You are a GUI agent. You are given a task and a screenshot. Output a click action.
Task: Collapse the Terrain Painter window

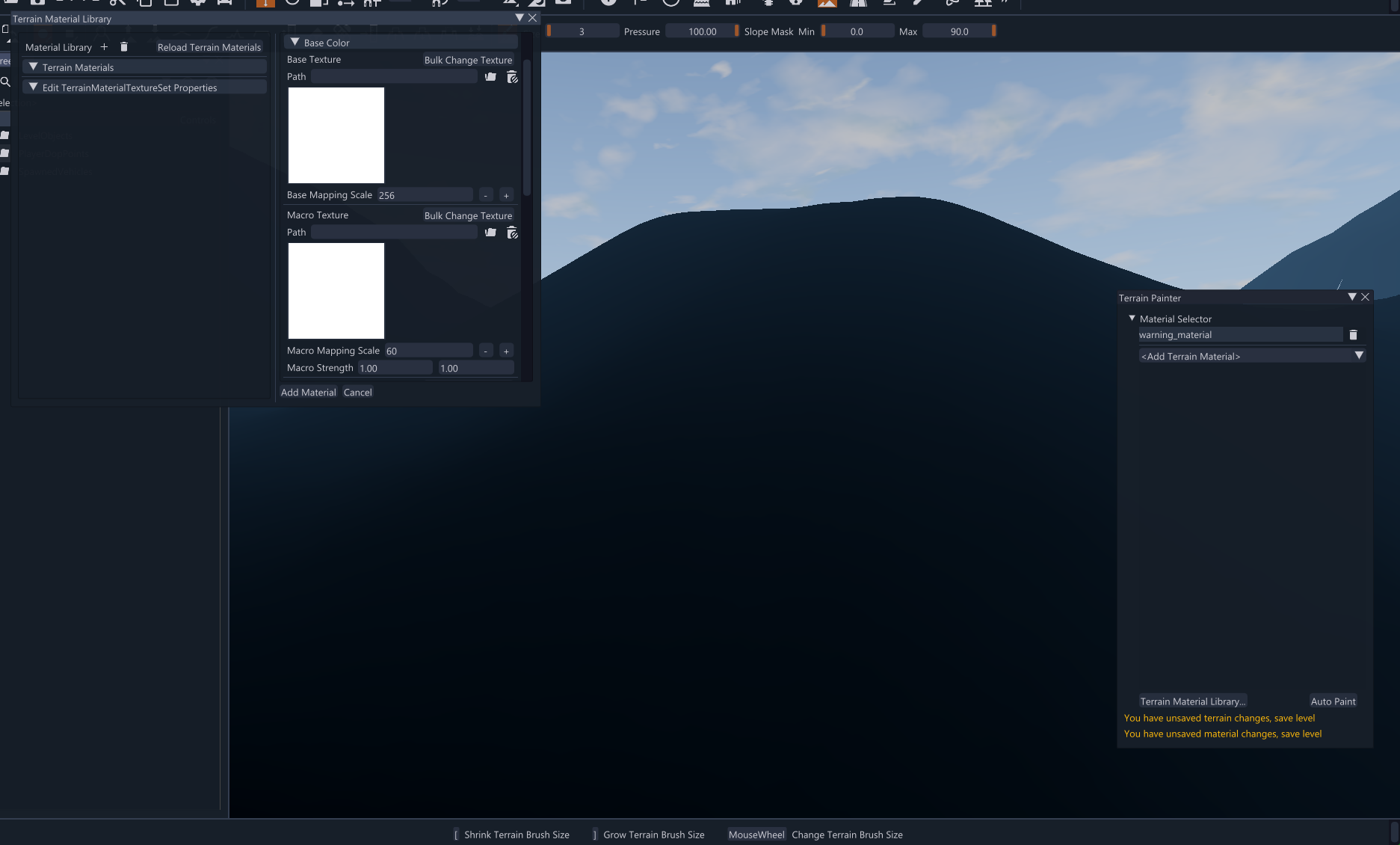[1352, 297]
